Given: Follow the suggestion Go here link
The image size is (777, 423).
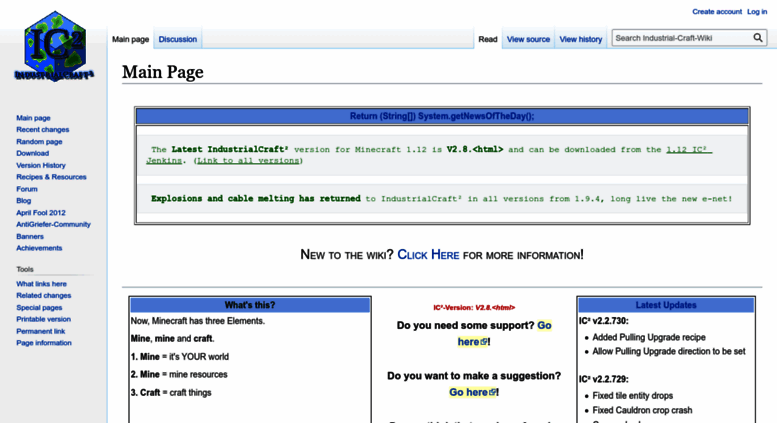Looking at the screenshot, I should pos(473,392).
